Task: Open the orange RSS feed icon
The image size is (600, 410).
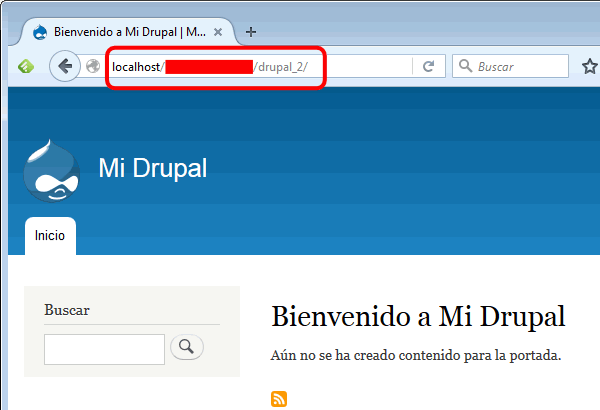Action: 279,399
